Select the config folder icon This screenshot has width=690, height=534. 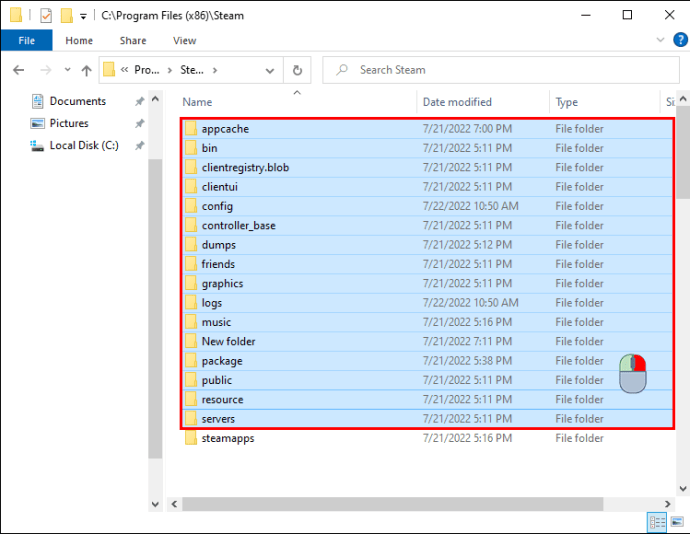(191, 206)
